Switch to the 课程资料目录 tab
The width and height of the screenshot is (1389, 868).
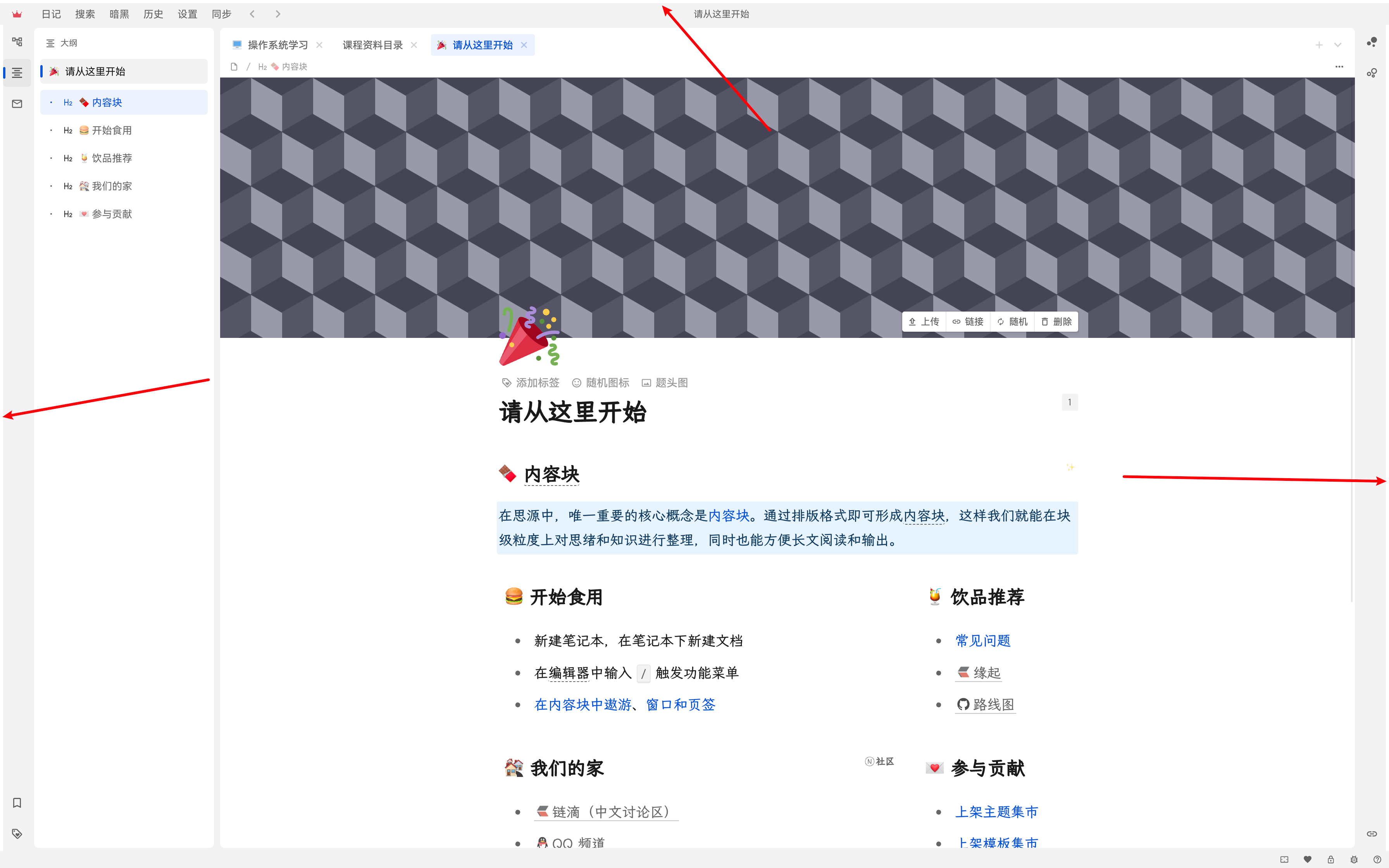point(372,45)
